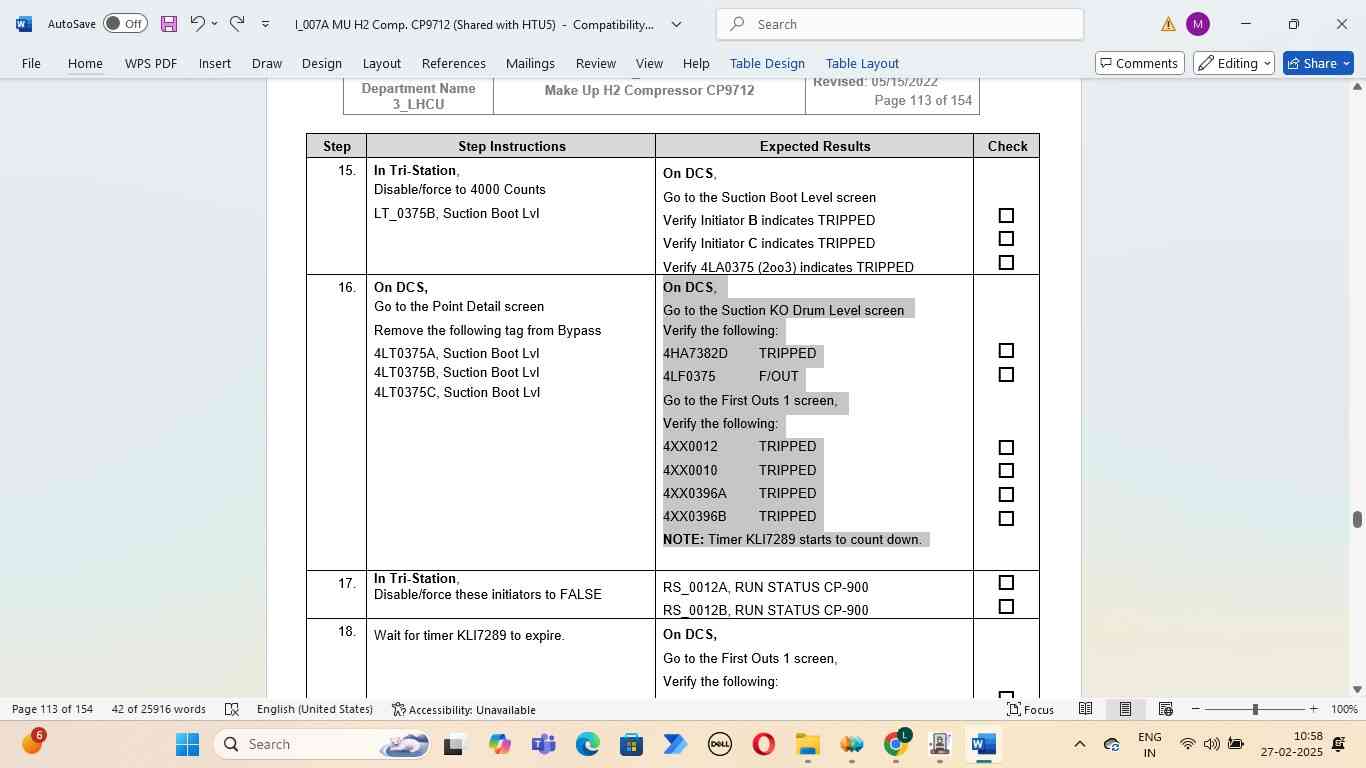
Task: Select the Table Design tab
Action: pos(767,63)
